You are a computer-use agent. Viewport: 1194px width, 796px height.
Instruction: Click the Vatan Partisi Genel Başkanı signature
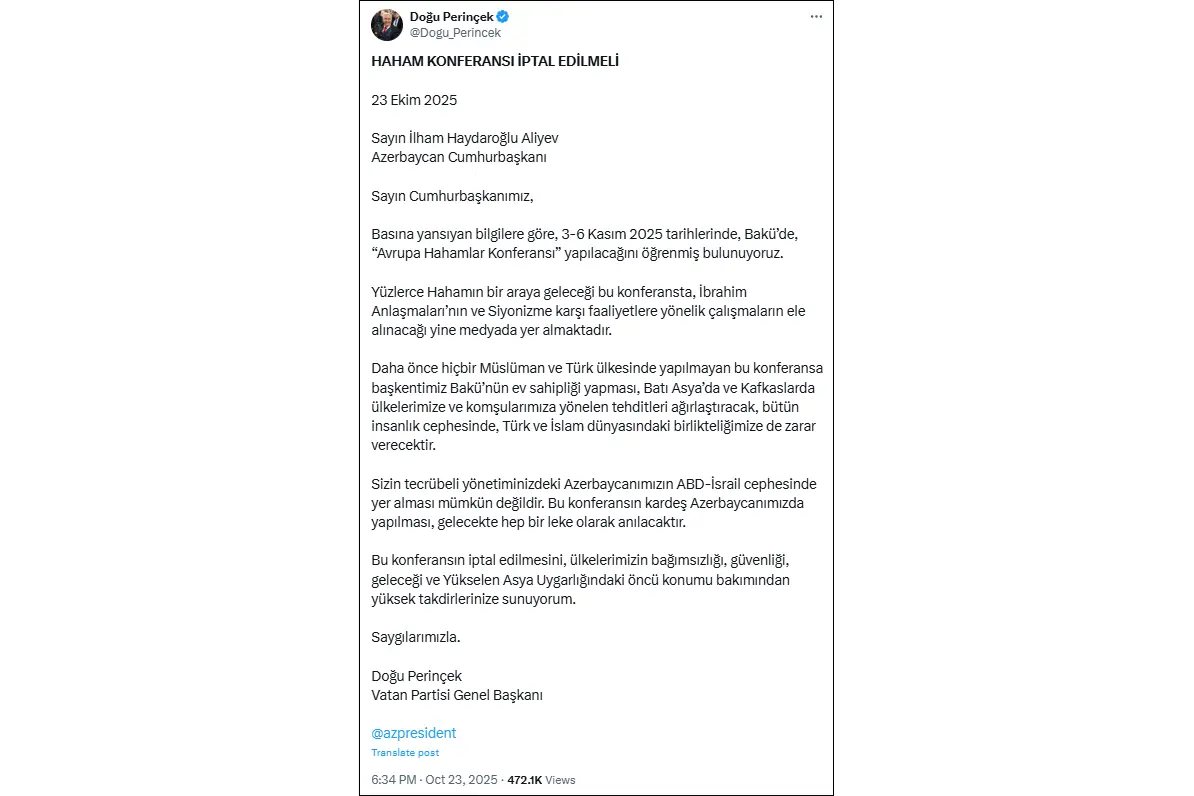pyautogui.click(x=457, y=694)
